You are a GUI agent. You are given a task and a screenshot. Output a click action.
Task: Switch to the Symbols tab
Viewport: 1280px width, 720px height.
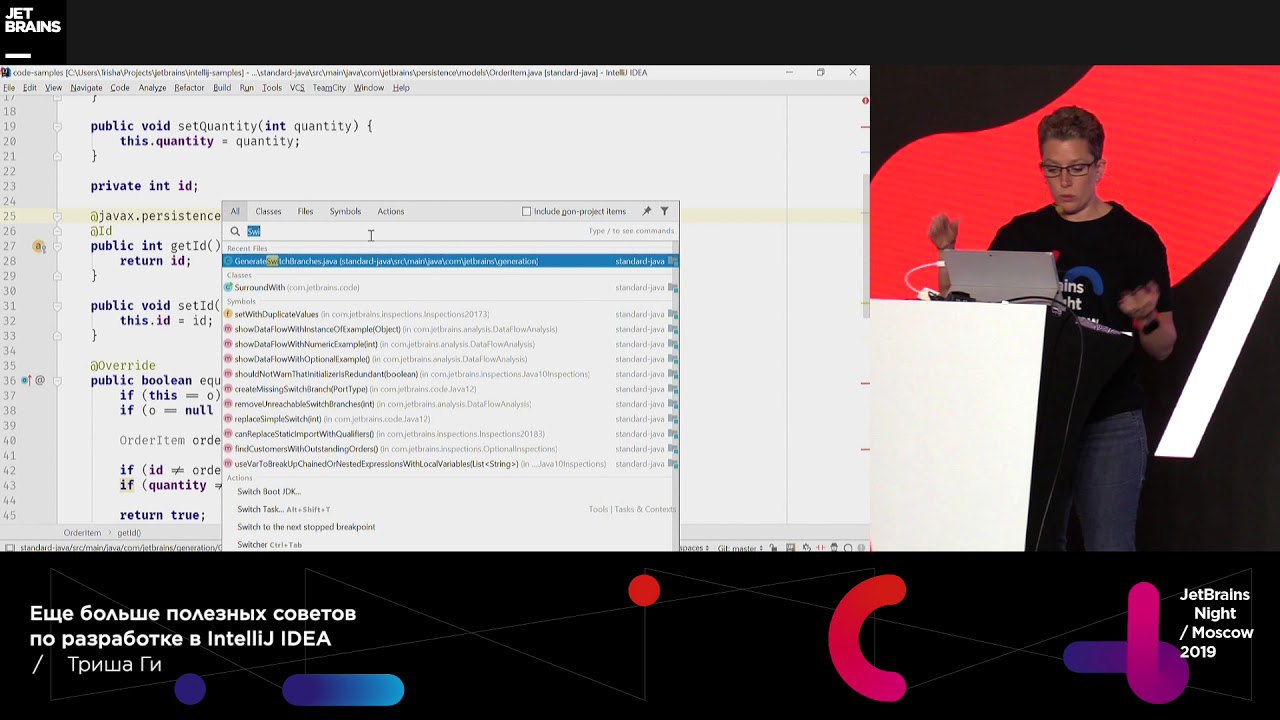coord(345,211)
